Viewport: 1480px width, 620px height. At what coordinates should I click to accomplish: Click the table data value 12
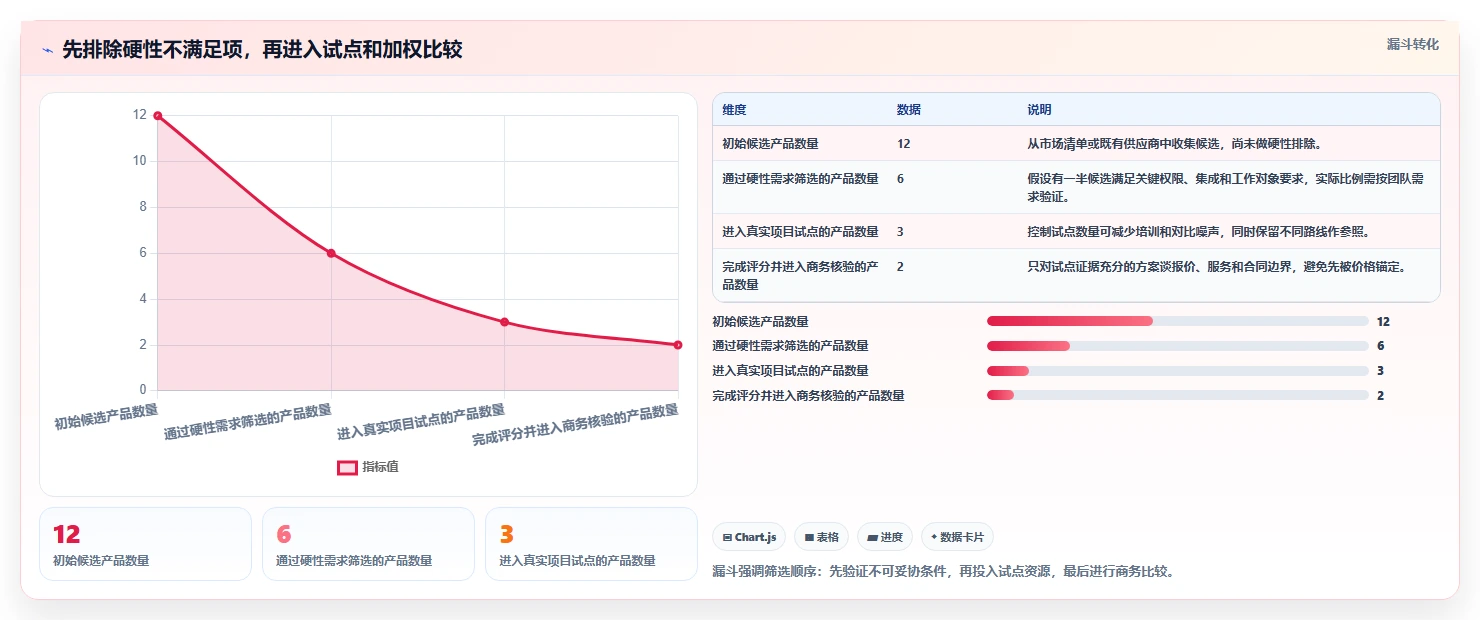click(904, 144)
